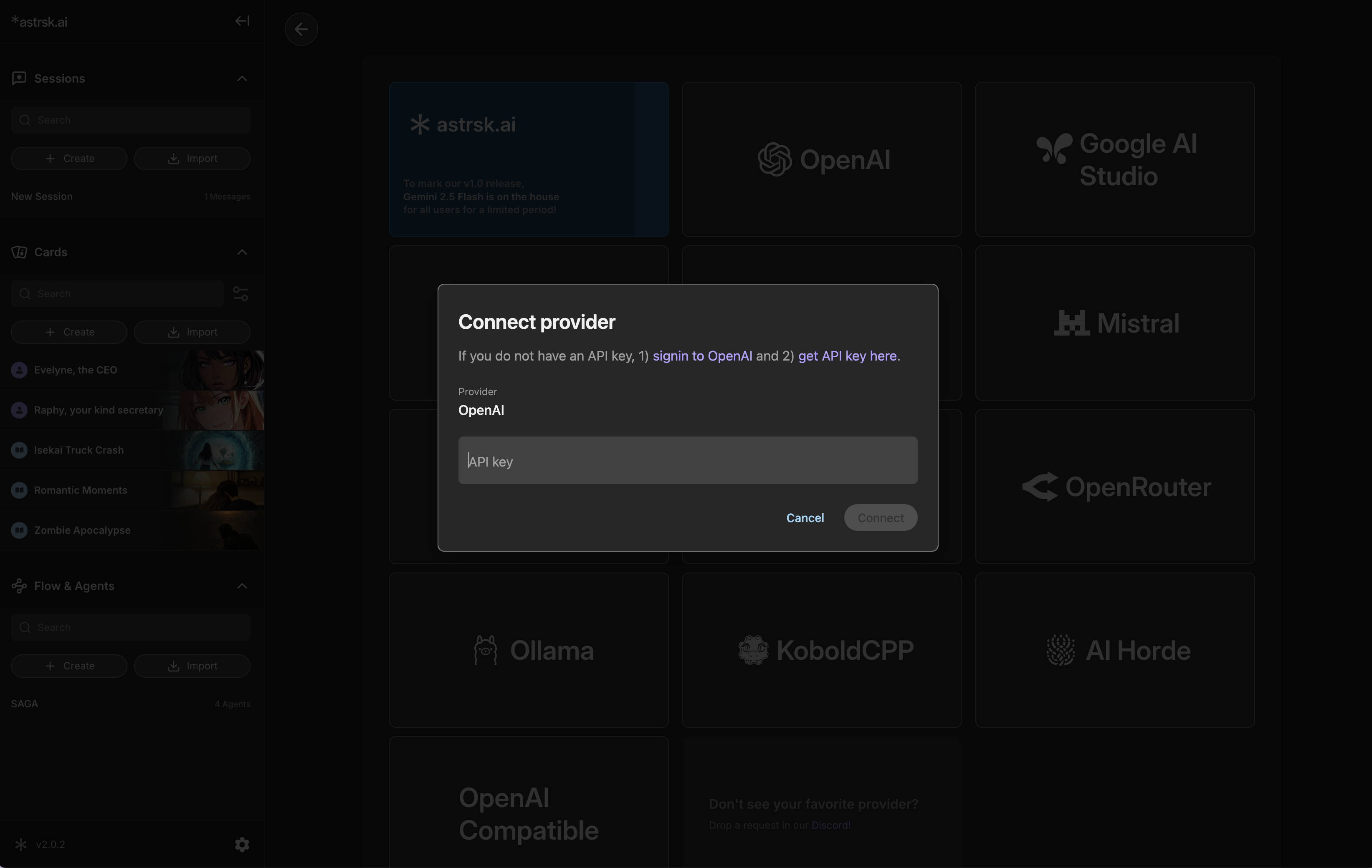Click the Raphy secretary avatar icon
The height and width of the screenshot is (868, 1372).
(19, 409)
